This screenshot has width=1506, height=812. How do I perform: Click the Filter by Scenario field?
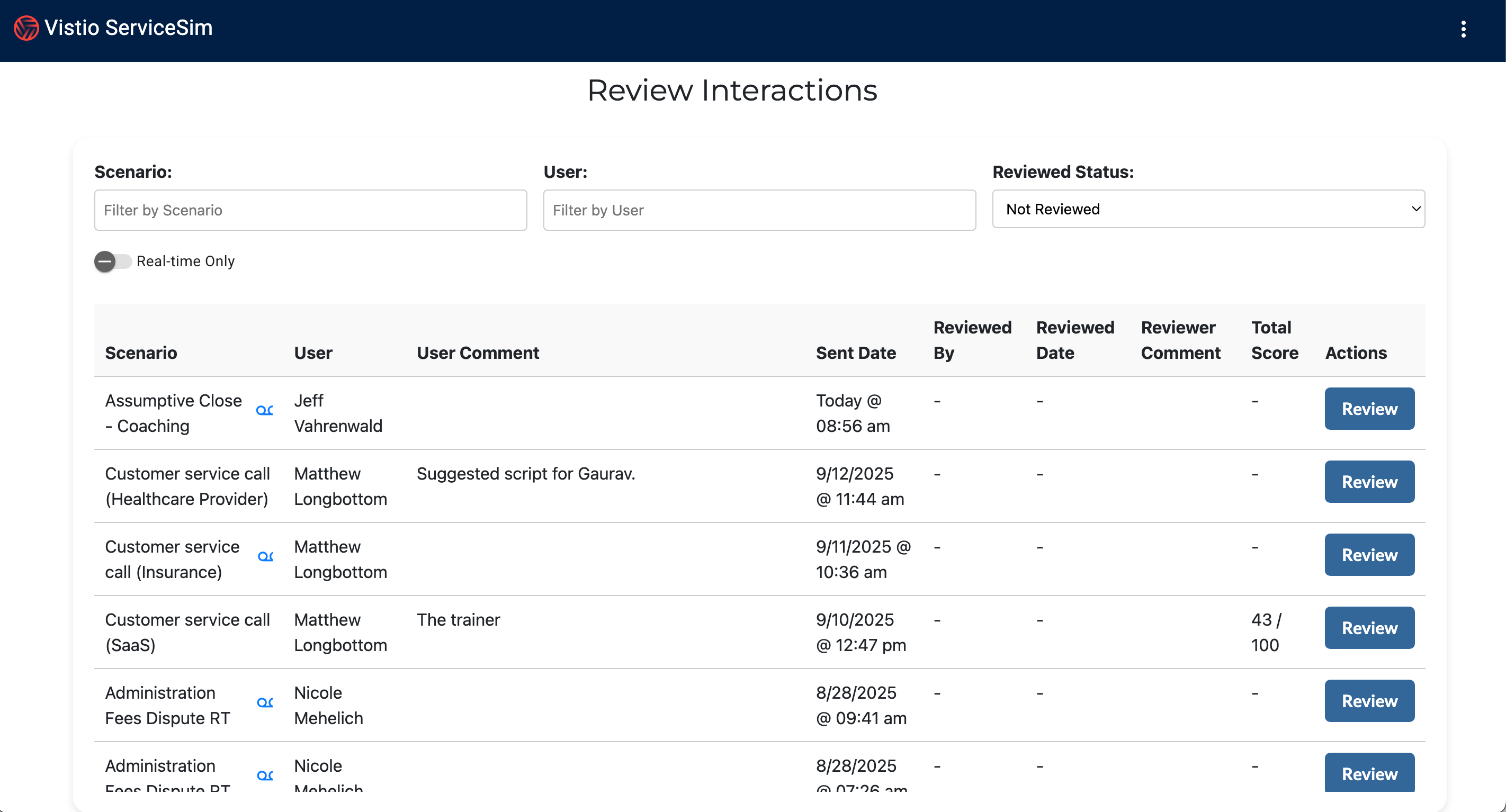pyautogui.click(x=310, y=211)
